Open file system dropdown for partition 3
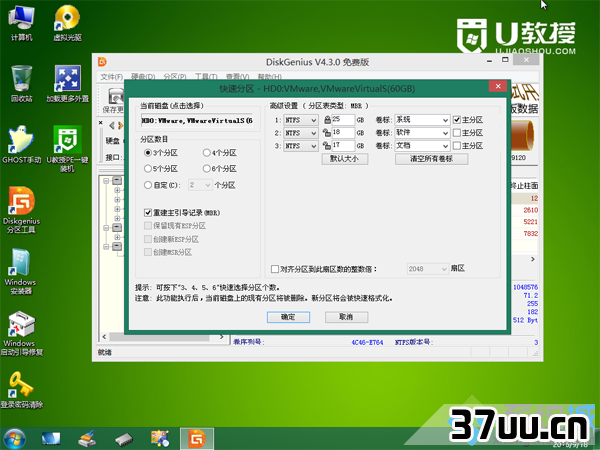This screenshot has height=450, width=600. point(301,146)
